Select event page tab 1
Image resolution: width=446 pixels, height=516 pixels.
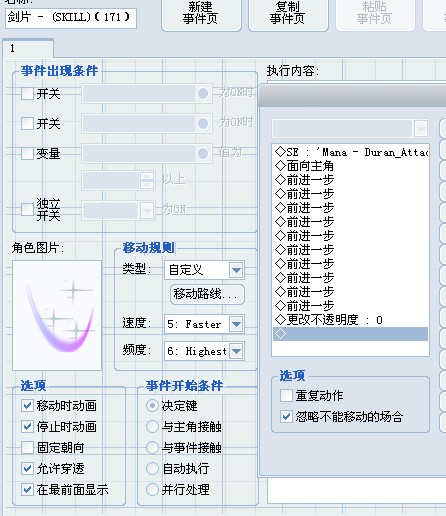pos(28,49)
